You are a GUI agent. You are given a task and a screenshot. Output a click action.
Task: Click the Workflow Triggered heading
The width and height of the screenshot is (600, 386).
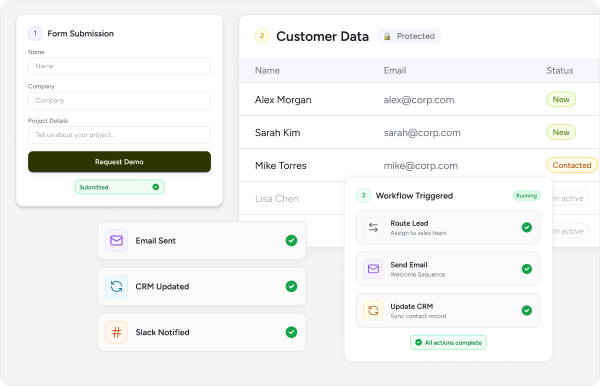point(414,196)
